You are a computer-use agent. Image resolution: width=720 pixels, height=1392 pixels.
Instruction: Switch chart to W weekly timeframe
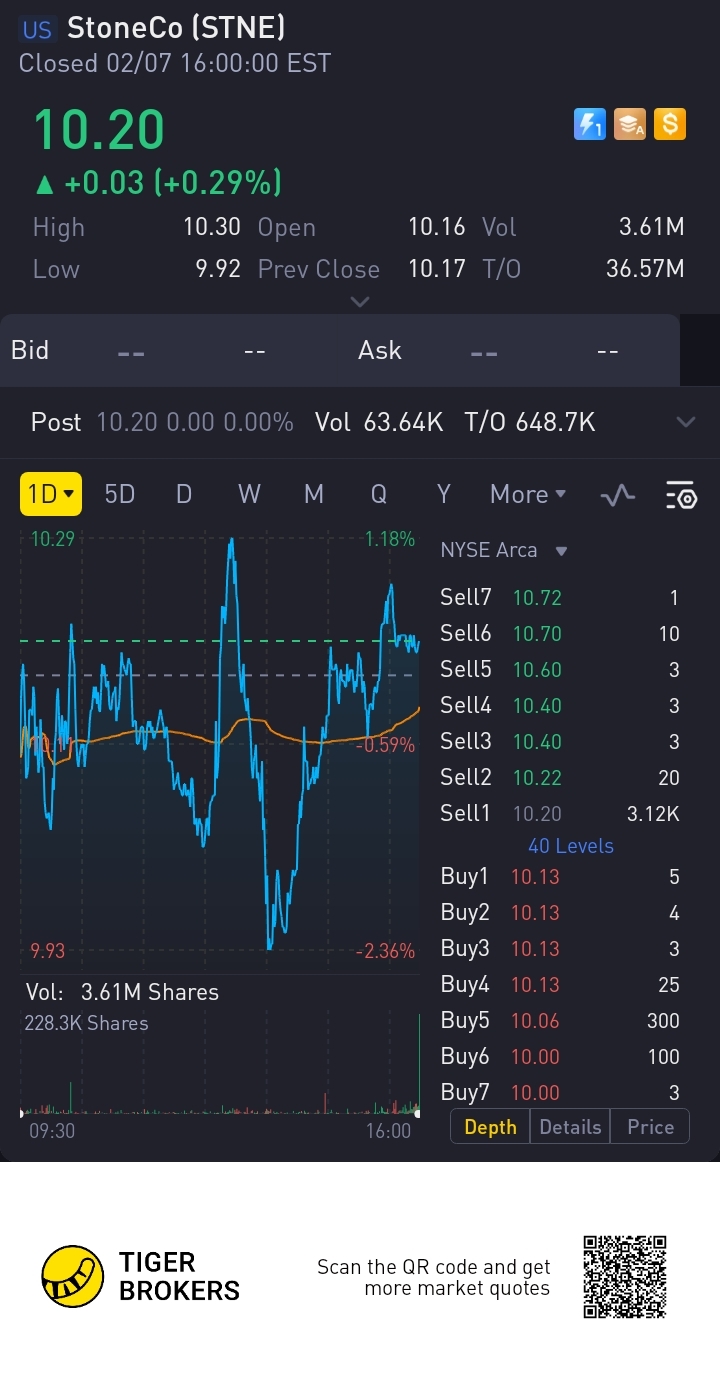249,494
